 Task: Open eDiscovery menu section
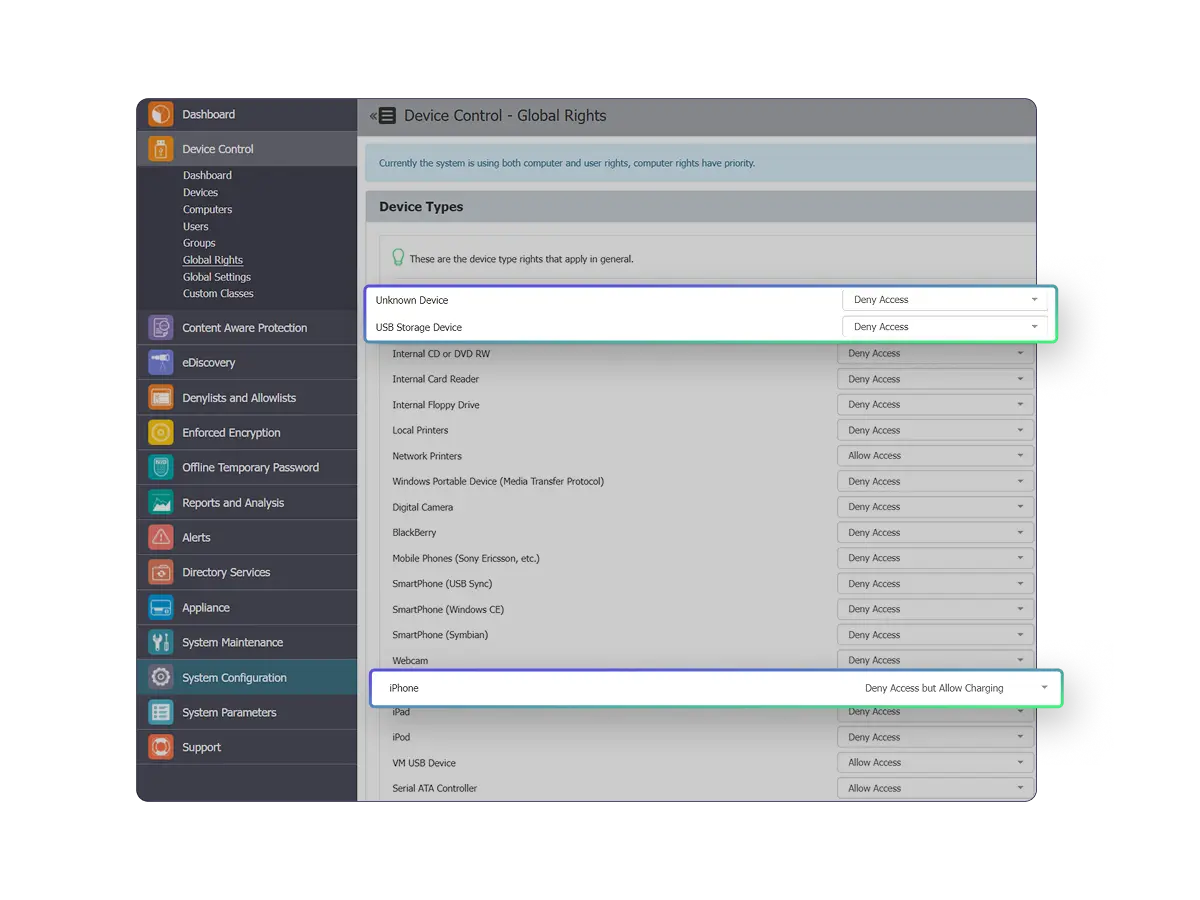(x=247, y=363)
